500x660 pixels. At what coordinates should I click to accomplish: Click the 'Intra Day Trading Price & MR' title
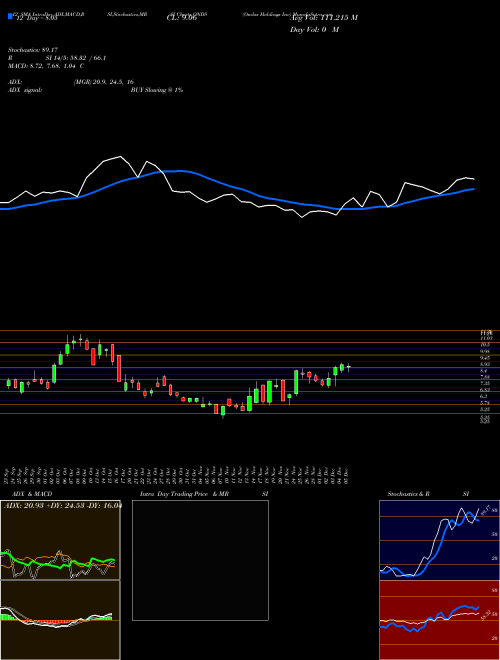click(x=185, y=494)
